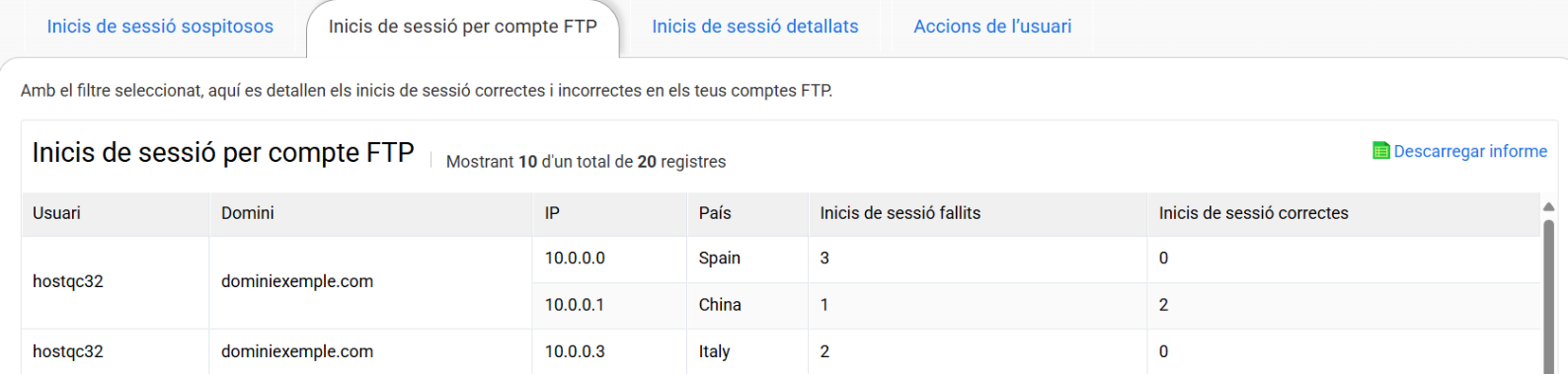The image size is (1568, 374).
Task: Click the table's vertical scrollbar thumb
Action: pyautogui.click(x=1548, y=295)
